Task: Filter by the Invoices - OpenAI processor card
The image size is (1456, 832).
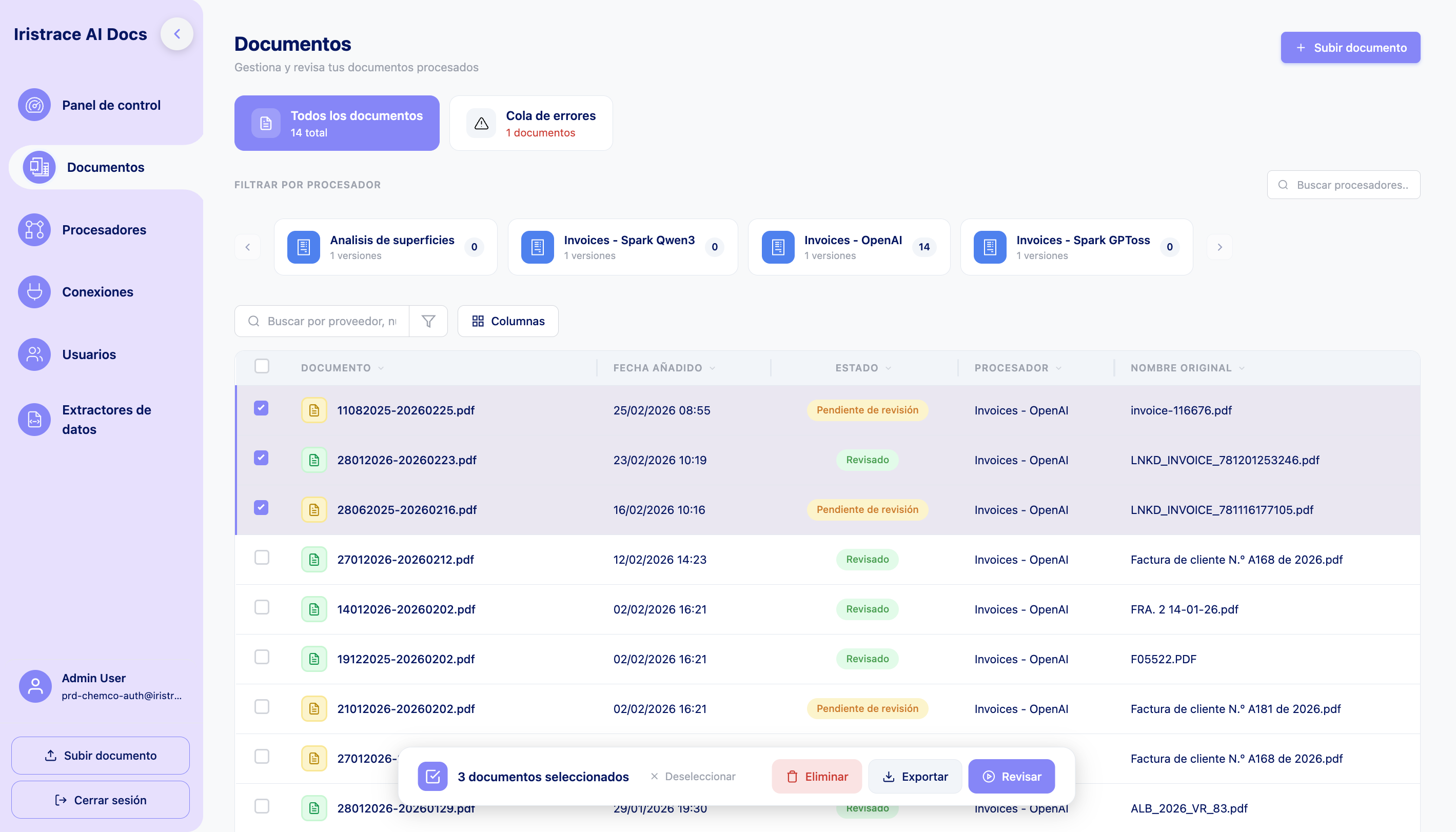Action: click(x=849, y=247)
